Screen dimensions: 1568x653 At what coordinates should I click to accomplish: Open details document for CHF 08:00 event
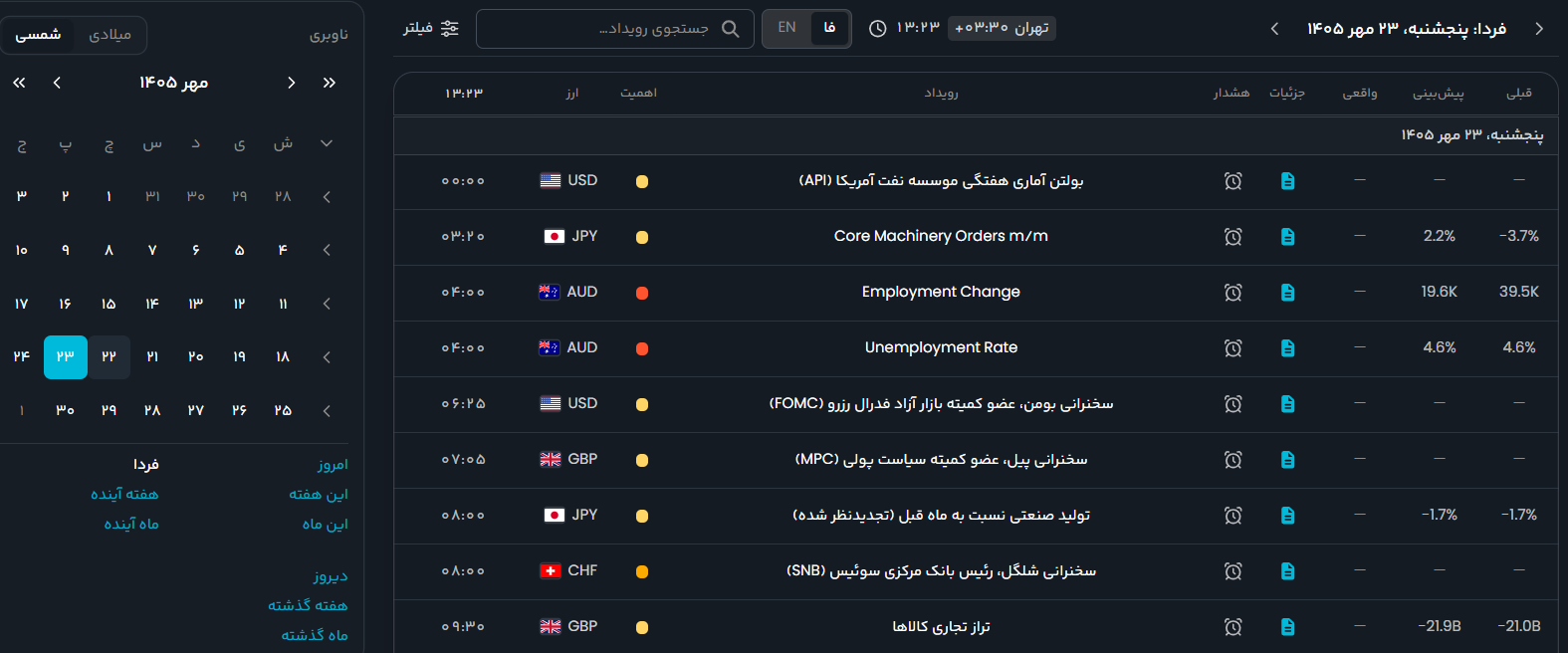point(1287,571)
